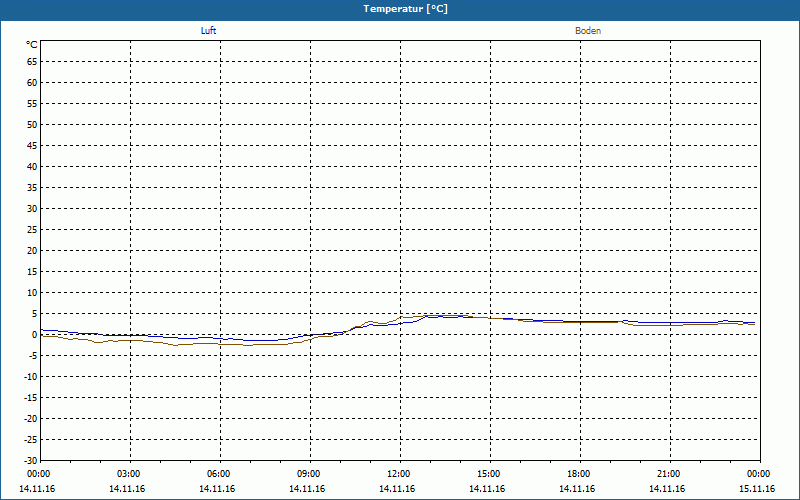Screen dimensions: 800x500
Task: Click the 14.11.16 date under 12:00
Action: pyautogui.click(x=397, y=488)
